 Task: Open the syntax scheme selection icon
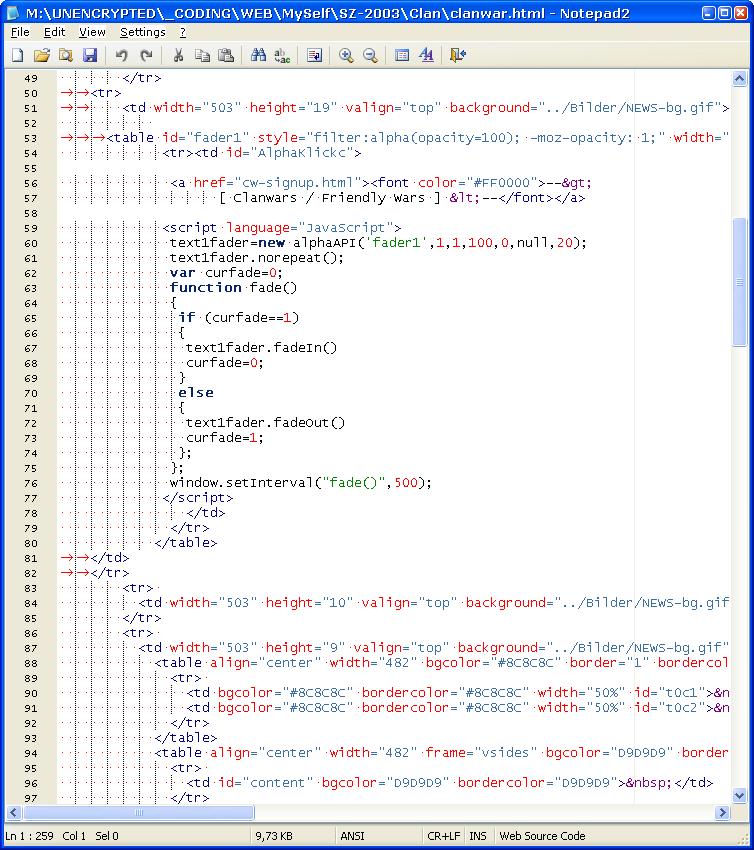[x=402, y=55]
